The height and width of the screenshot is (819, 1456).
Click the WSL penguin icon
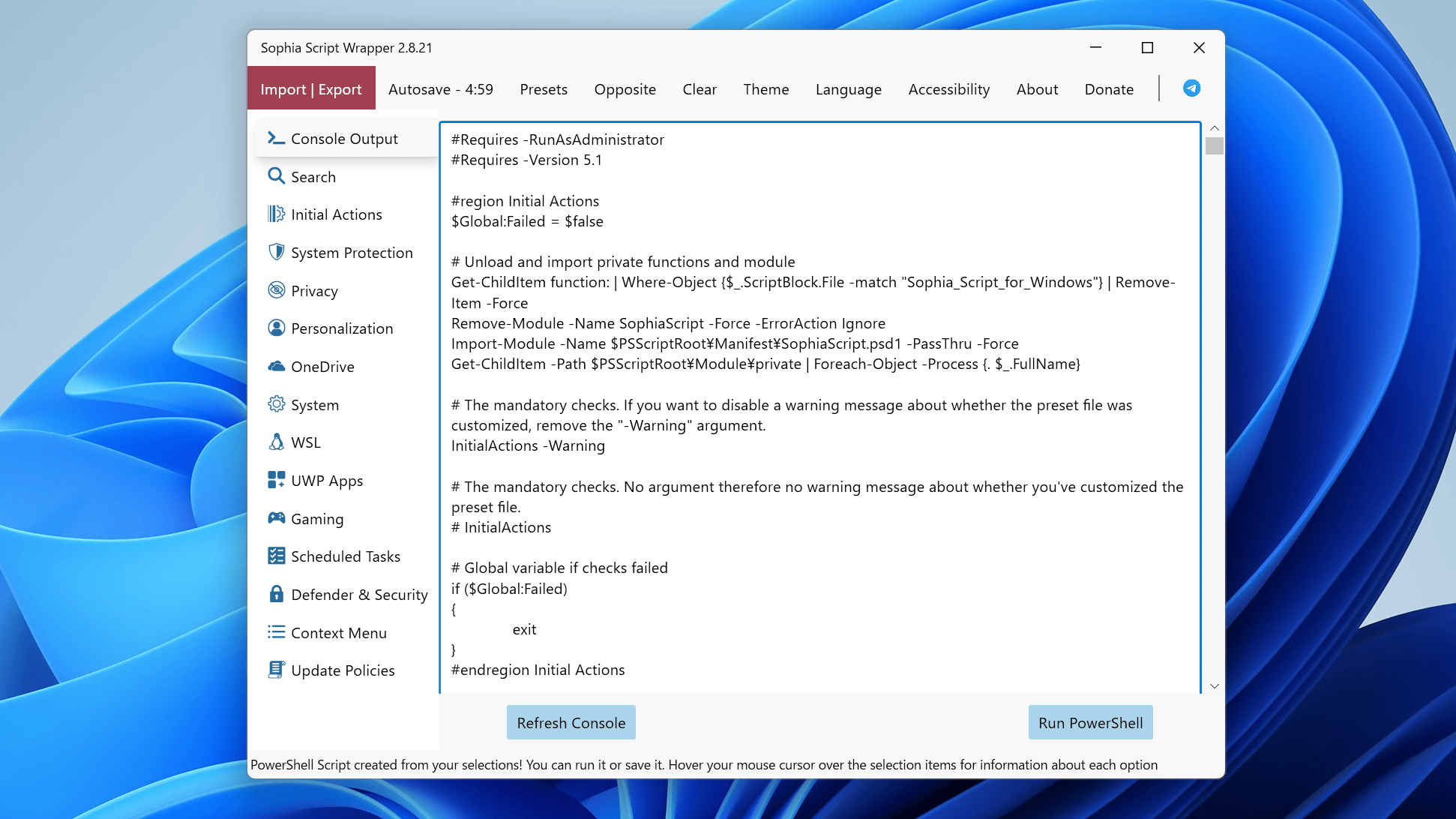coord(276,442)
